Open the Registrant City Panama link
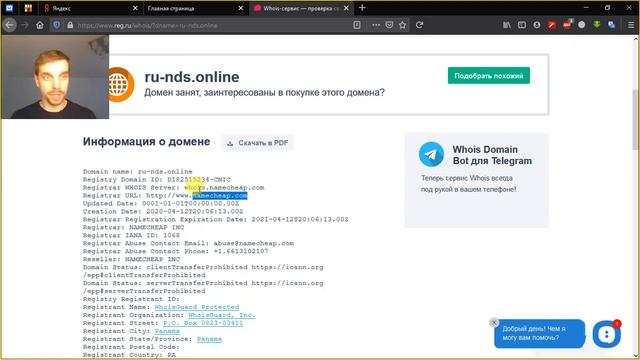 pos(167,331)
